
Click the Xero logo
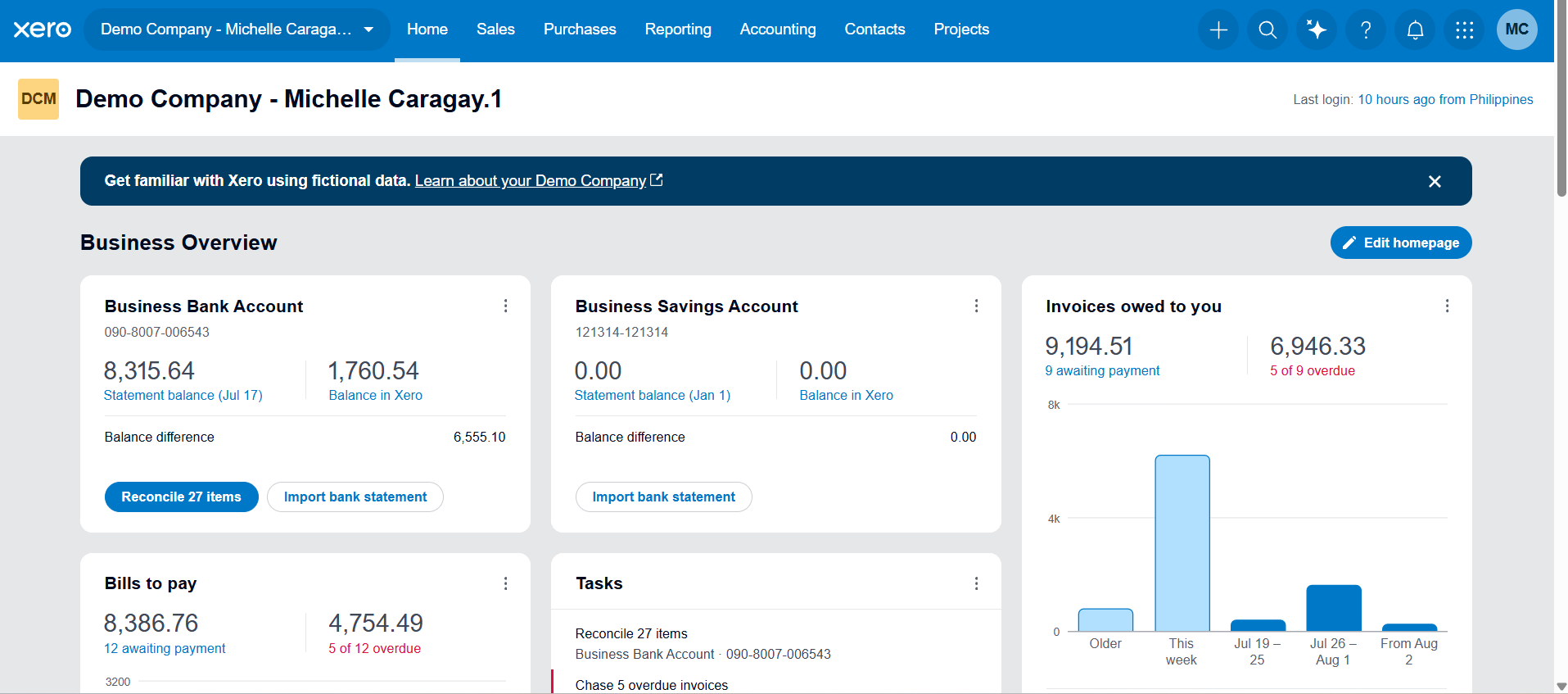43,29
